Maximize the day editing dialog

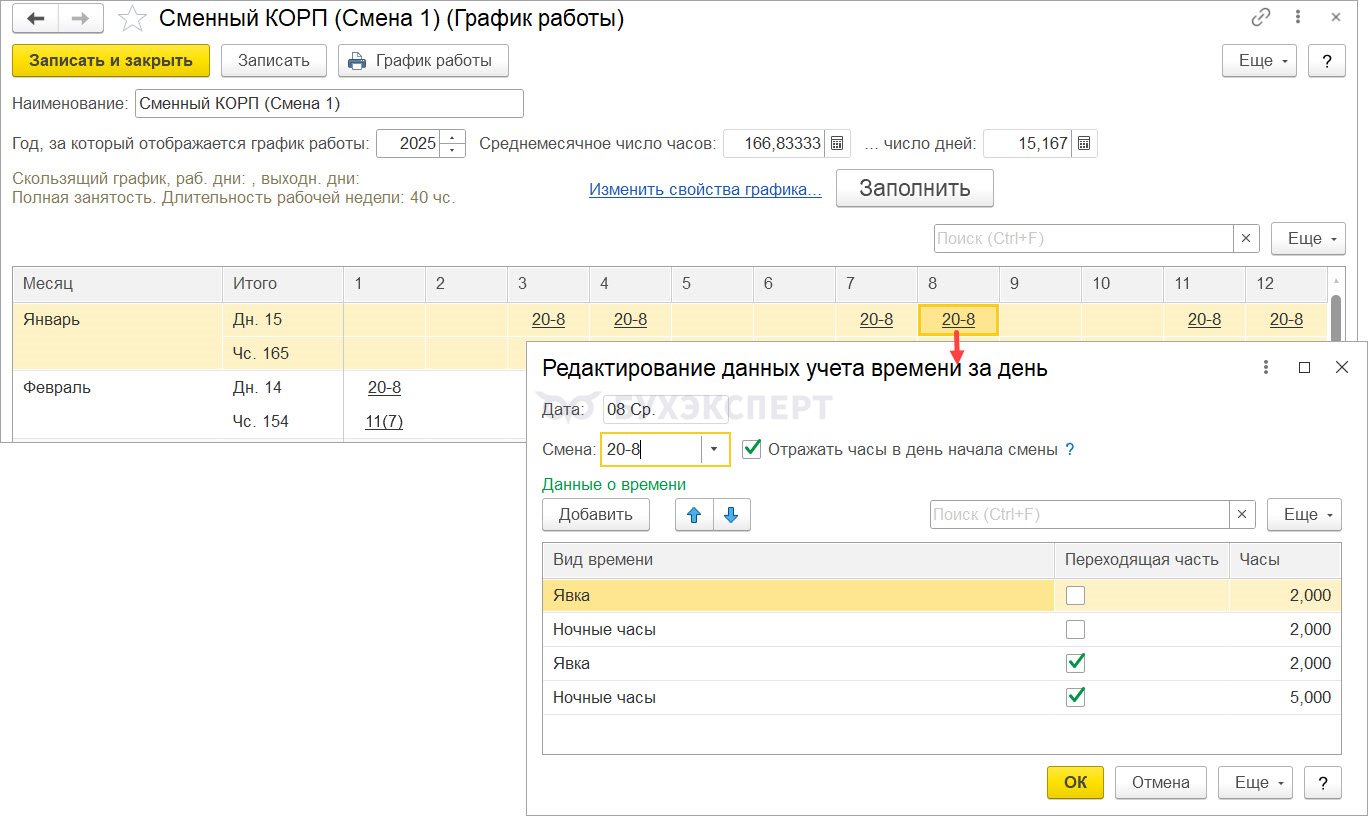[1304, 367]
